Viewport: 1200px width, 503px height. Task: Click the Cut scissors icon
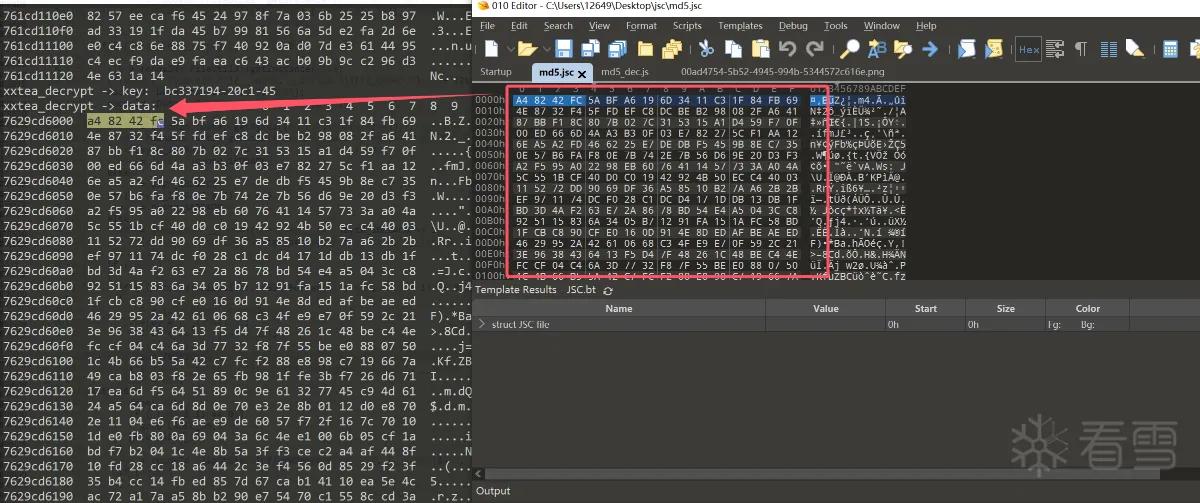coord(705,48)
